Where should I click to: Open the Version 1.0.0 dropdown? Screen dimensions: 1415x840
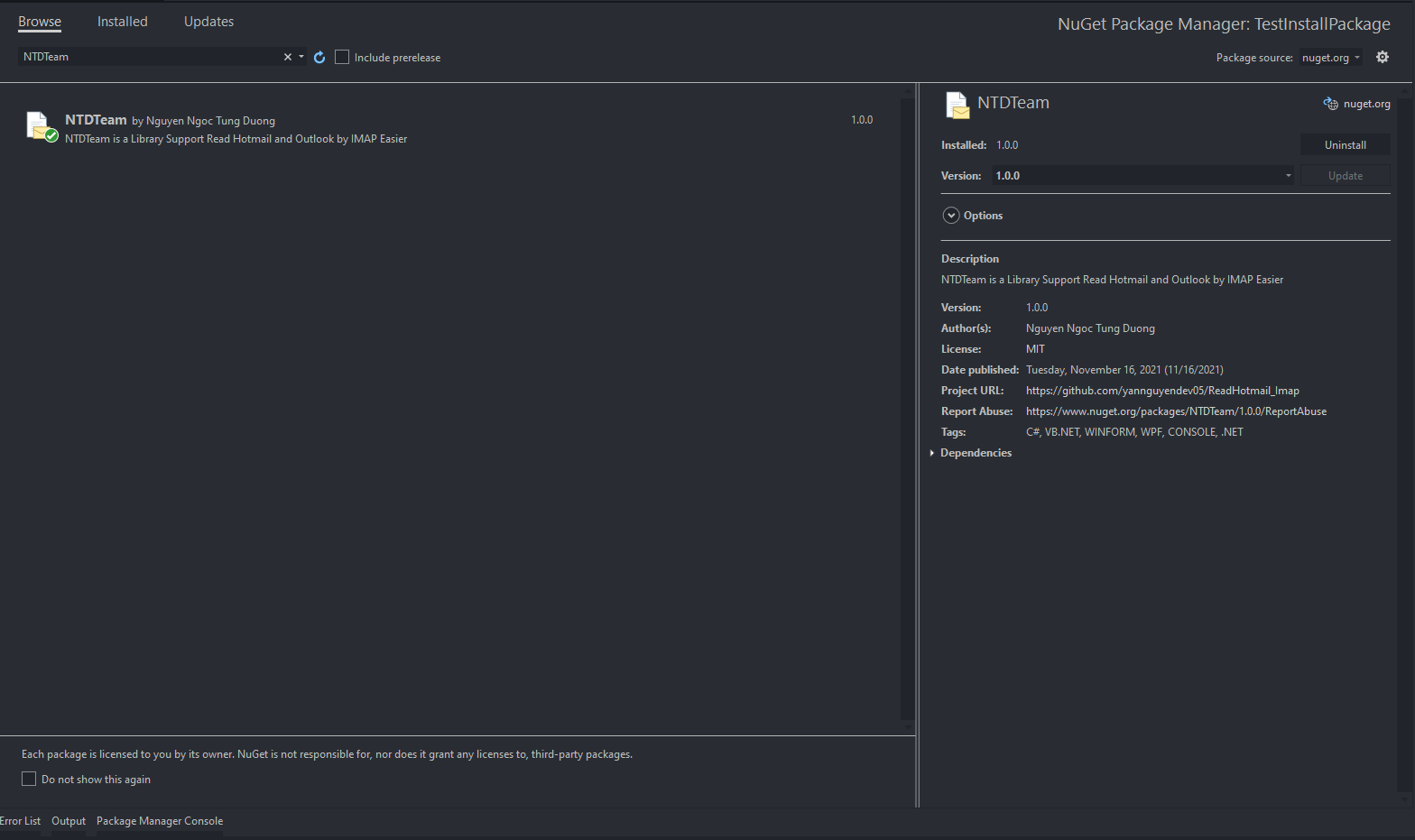[x=1143, y=176]
